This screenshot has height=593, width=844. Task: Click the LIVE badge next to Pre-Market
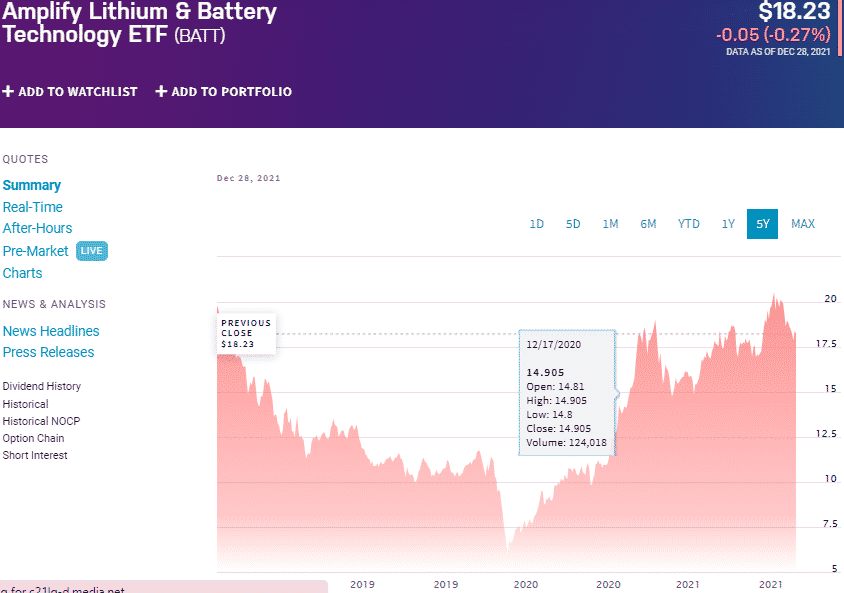91,251
